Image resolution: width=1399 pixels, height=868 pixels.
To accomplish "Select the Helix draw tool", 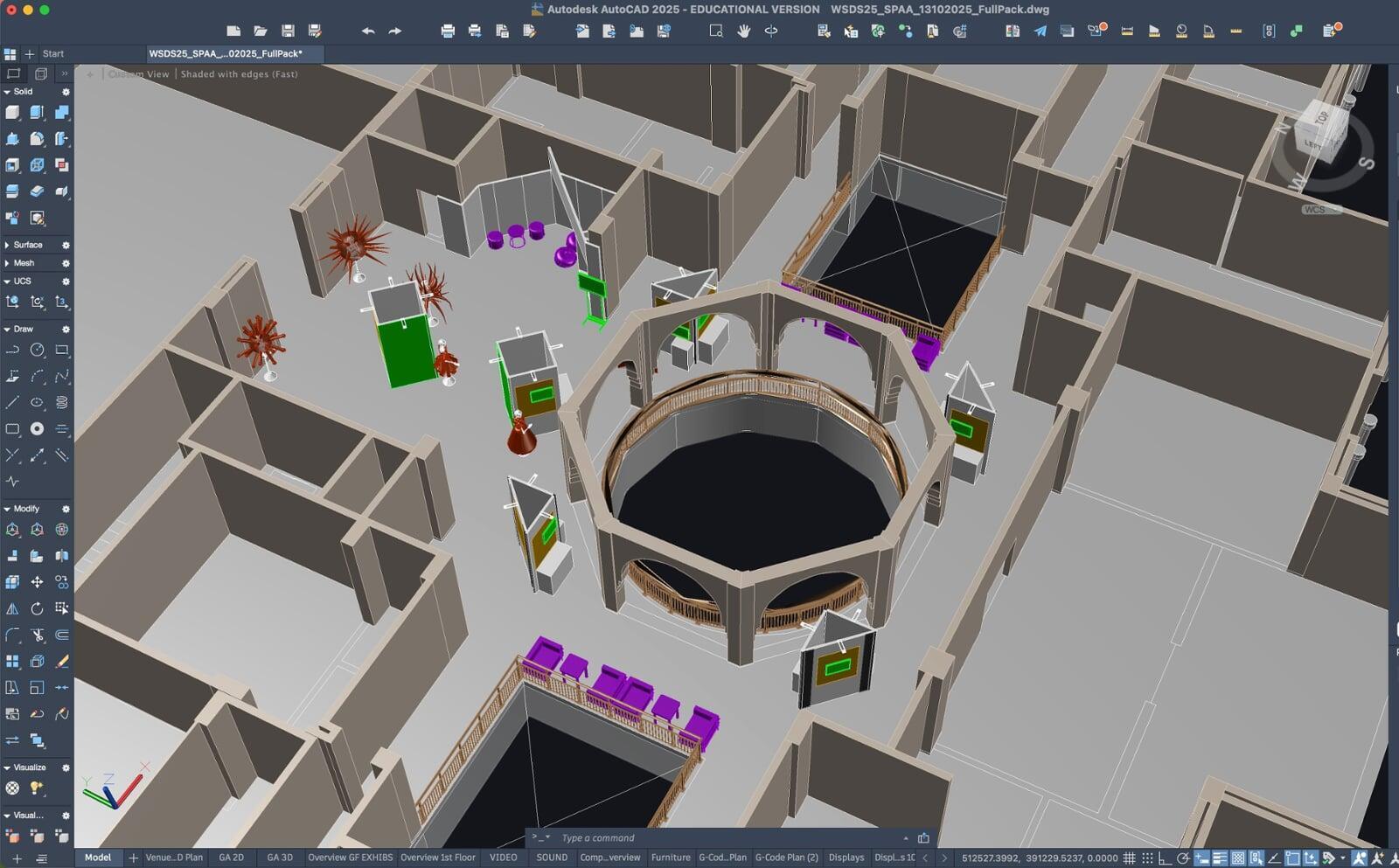I will (x=61, y=403).
